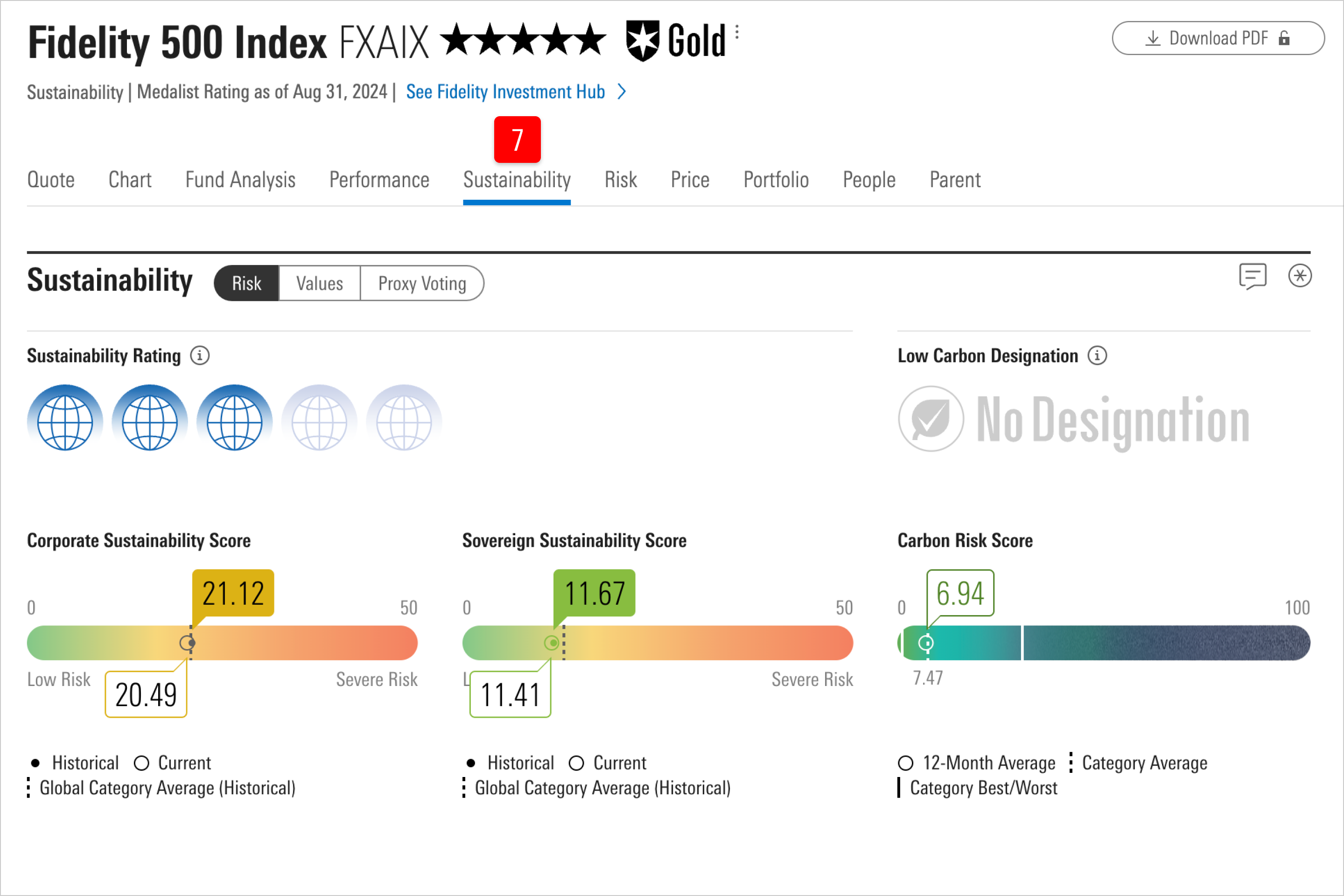This screenshot has width=1344, height=896.
Task: Open the Portfolio tab
Action: tap(776, 180)
